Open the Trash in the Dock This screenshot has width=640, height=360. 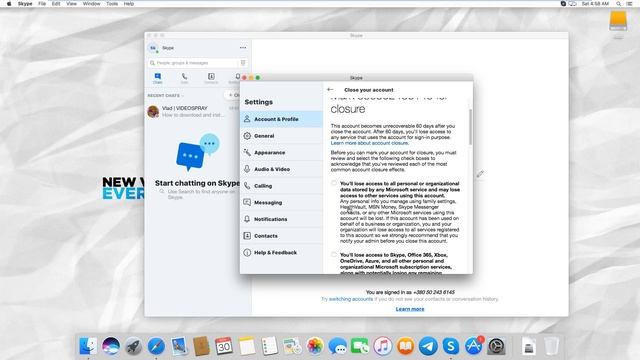coord(551,346)
